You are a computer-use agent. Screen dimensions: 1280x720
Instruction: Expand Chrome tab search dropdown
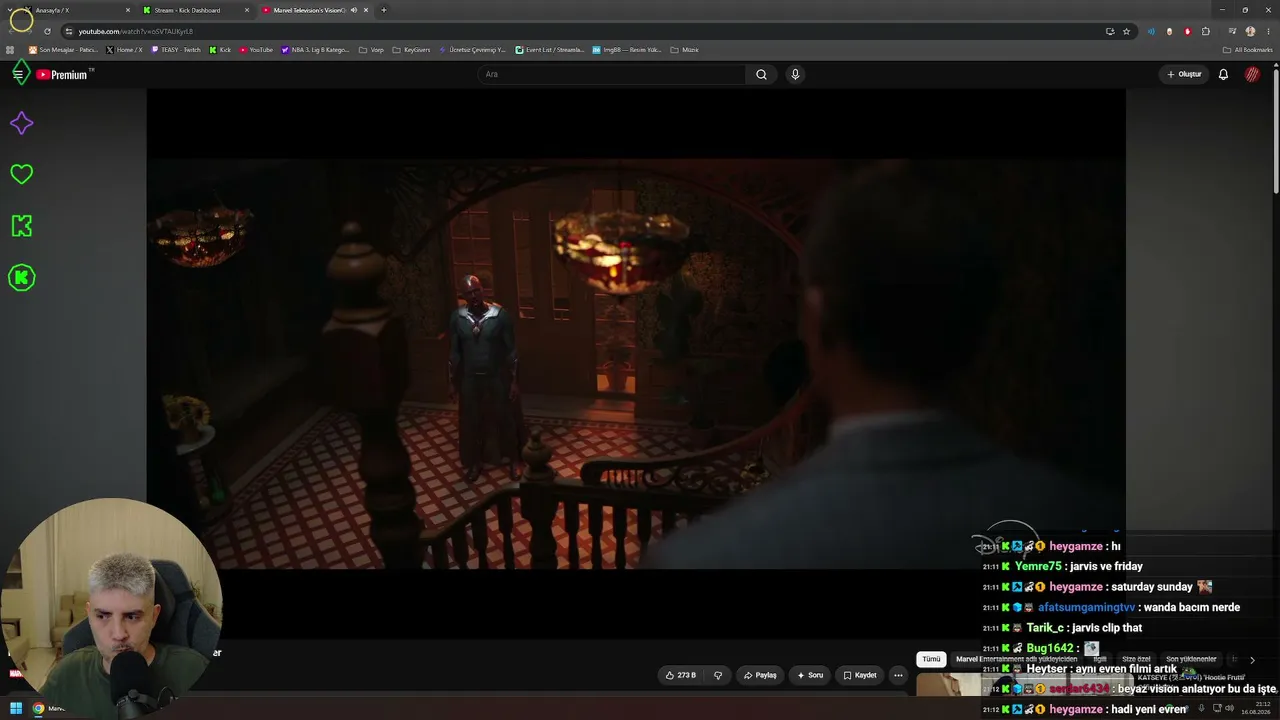pos(10,10)
